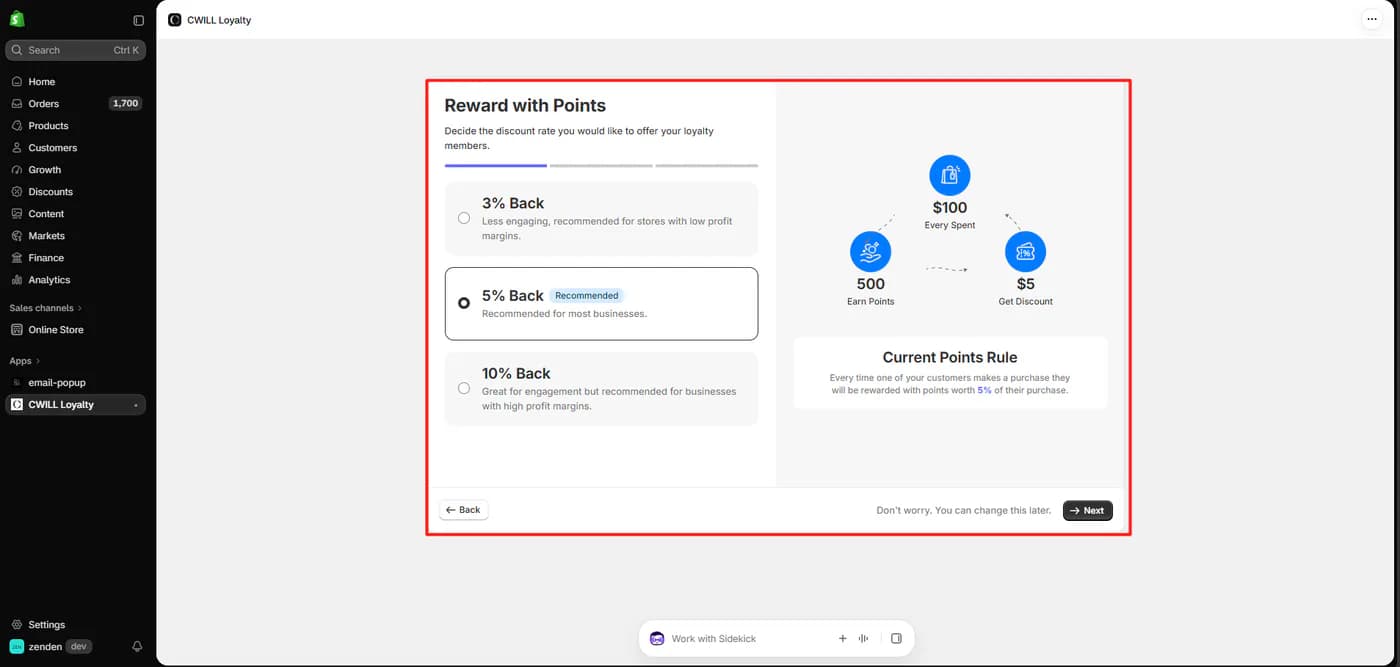
Task: Click the Reward with Points title
Action: coord(525,106)
